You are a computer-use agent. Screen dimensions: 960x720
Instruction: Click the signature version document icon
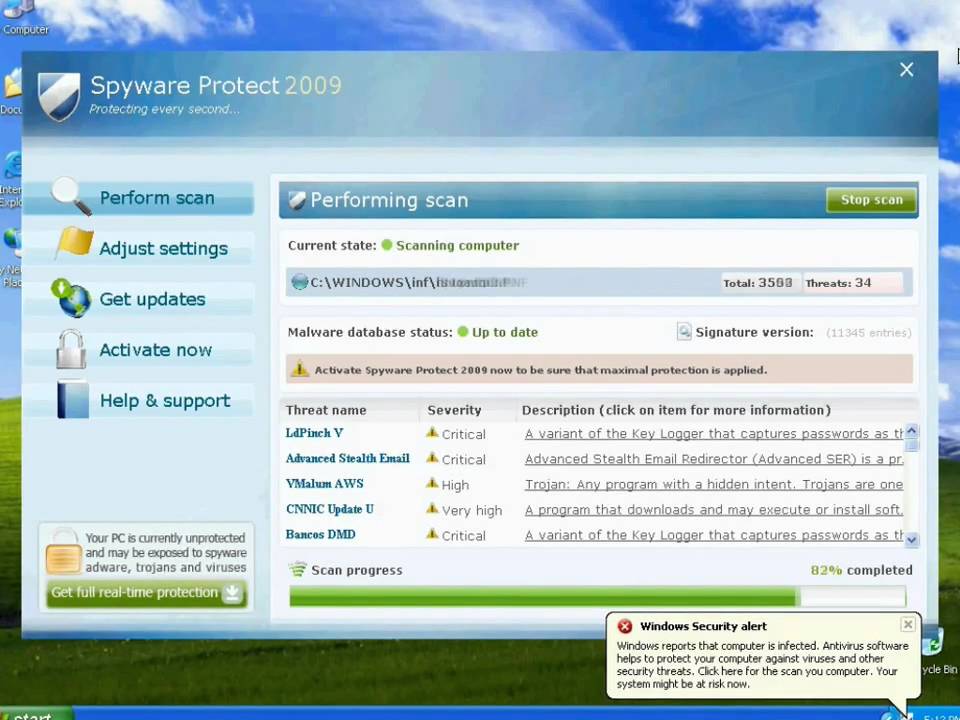tap(684, 332)
